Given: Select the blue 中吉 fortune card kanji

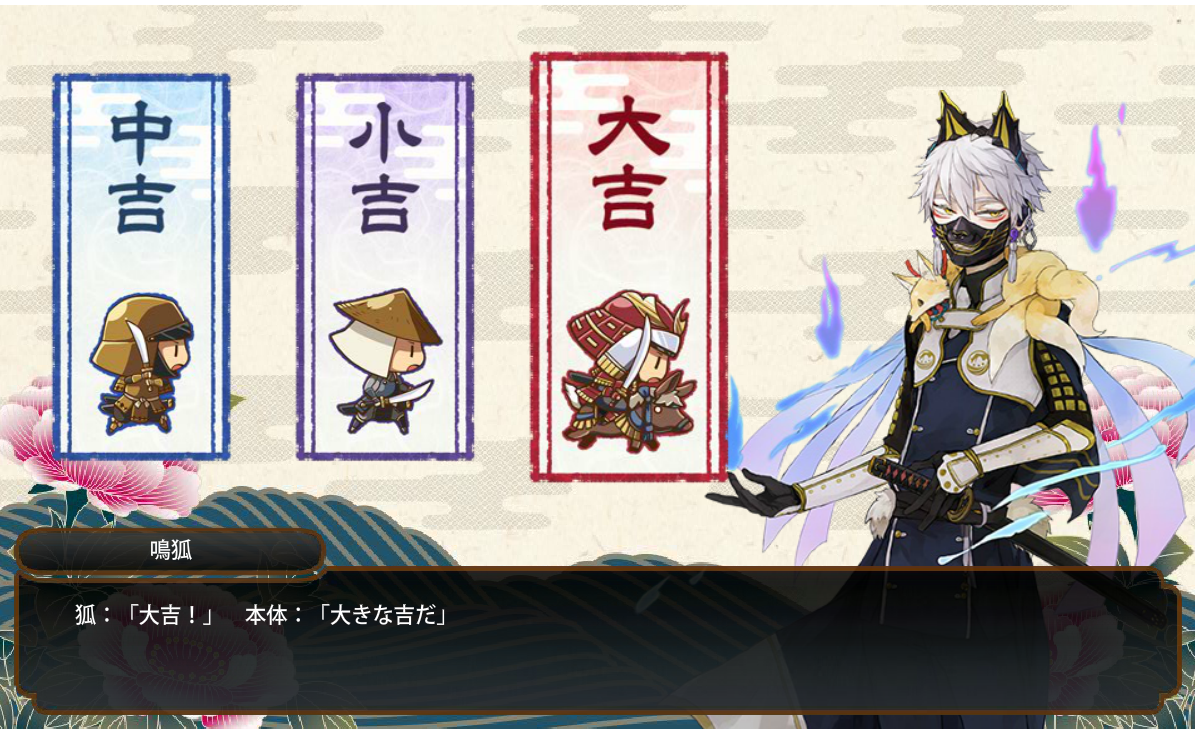Looking at the screenshot, I should coord(142,167).
